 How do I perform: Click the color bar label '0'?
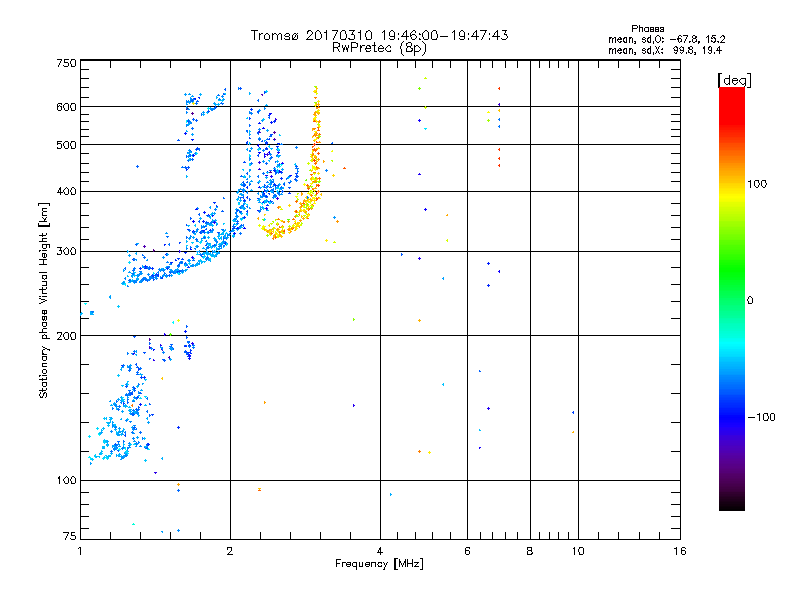click(x=750, y=301)
